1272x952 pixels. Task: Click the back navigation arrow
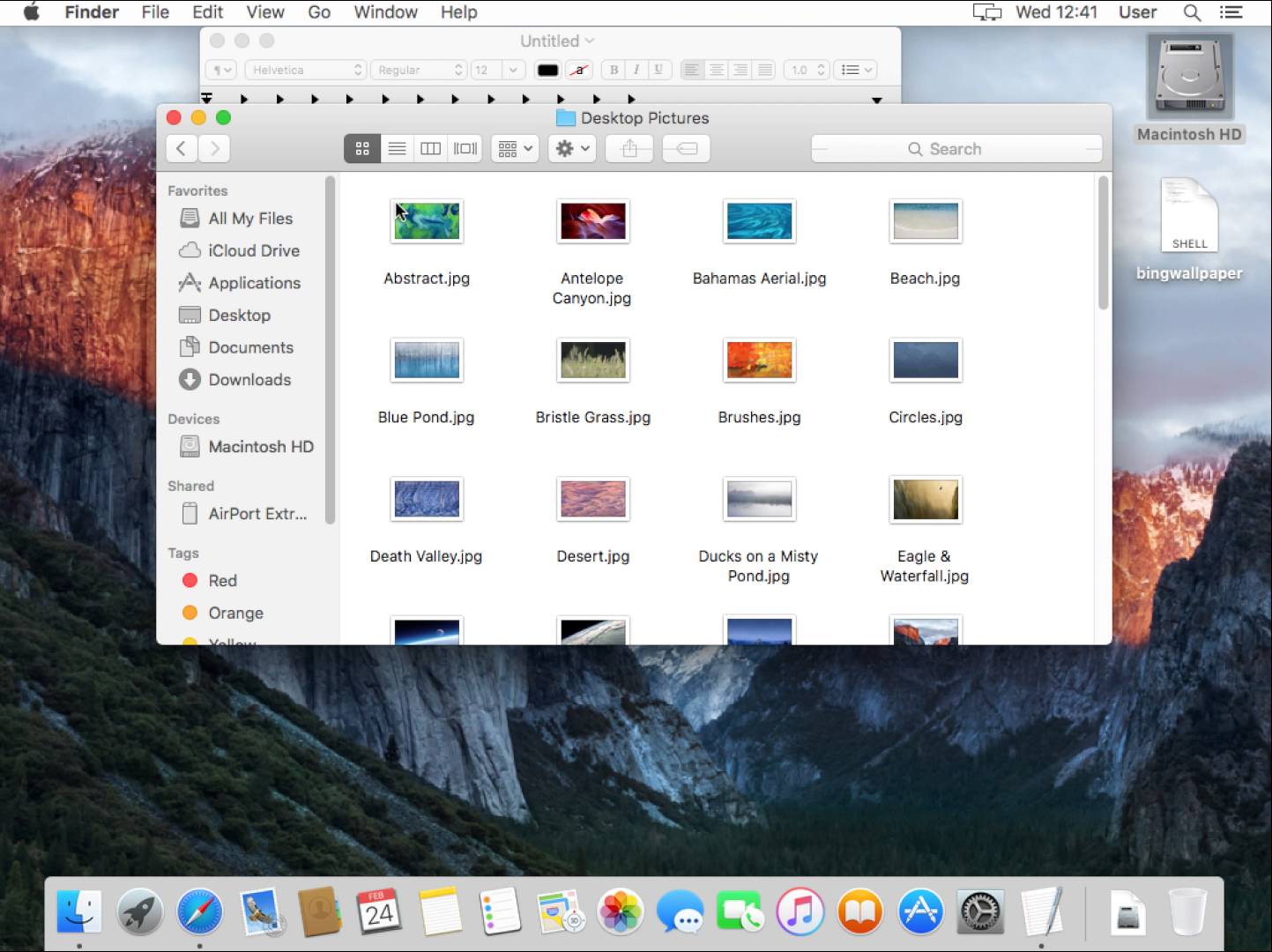(x=181, y=148)
